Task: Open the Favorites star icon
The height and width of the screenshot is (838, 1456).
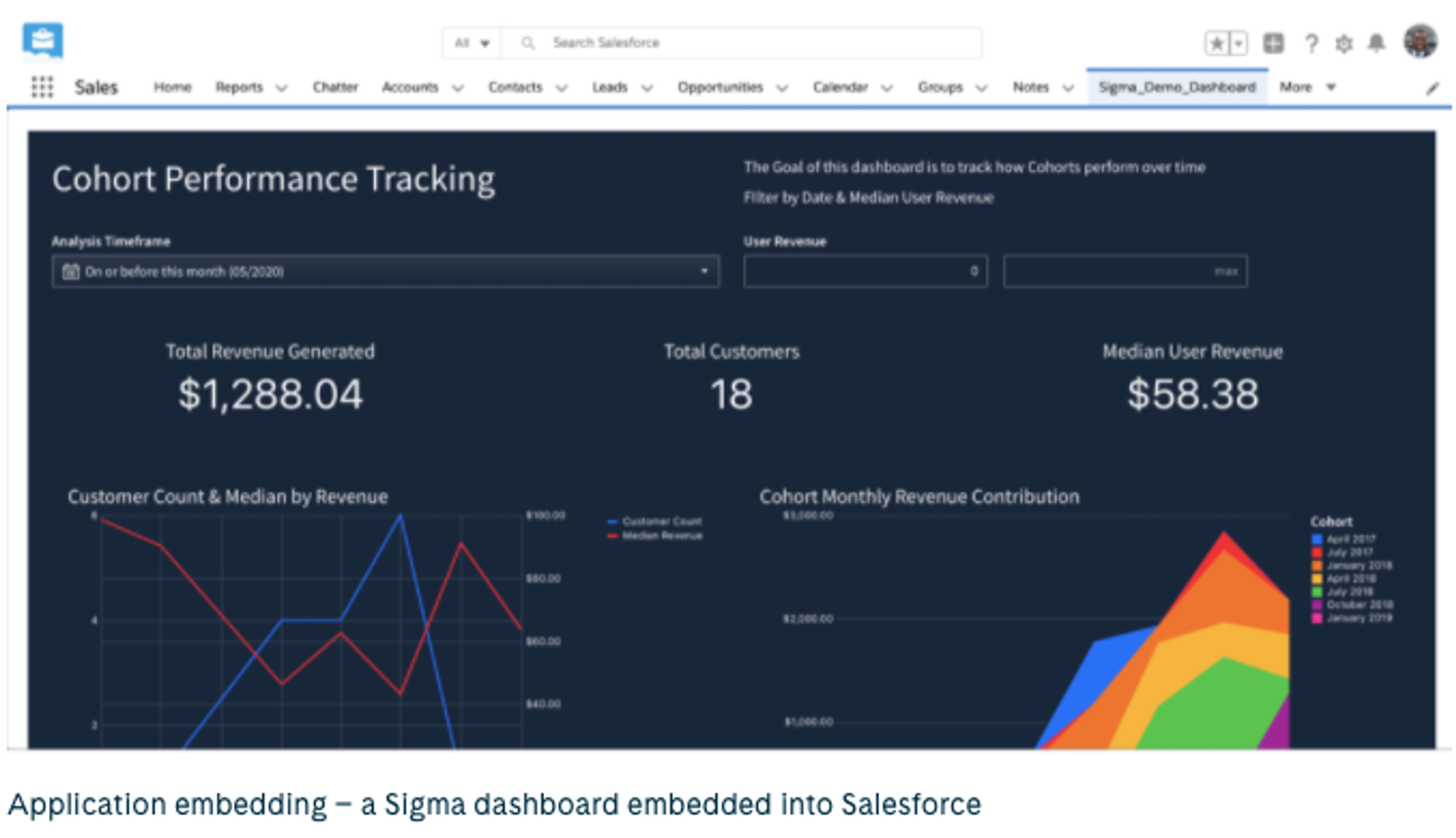Action: pos(1216,43)
